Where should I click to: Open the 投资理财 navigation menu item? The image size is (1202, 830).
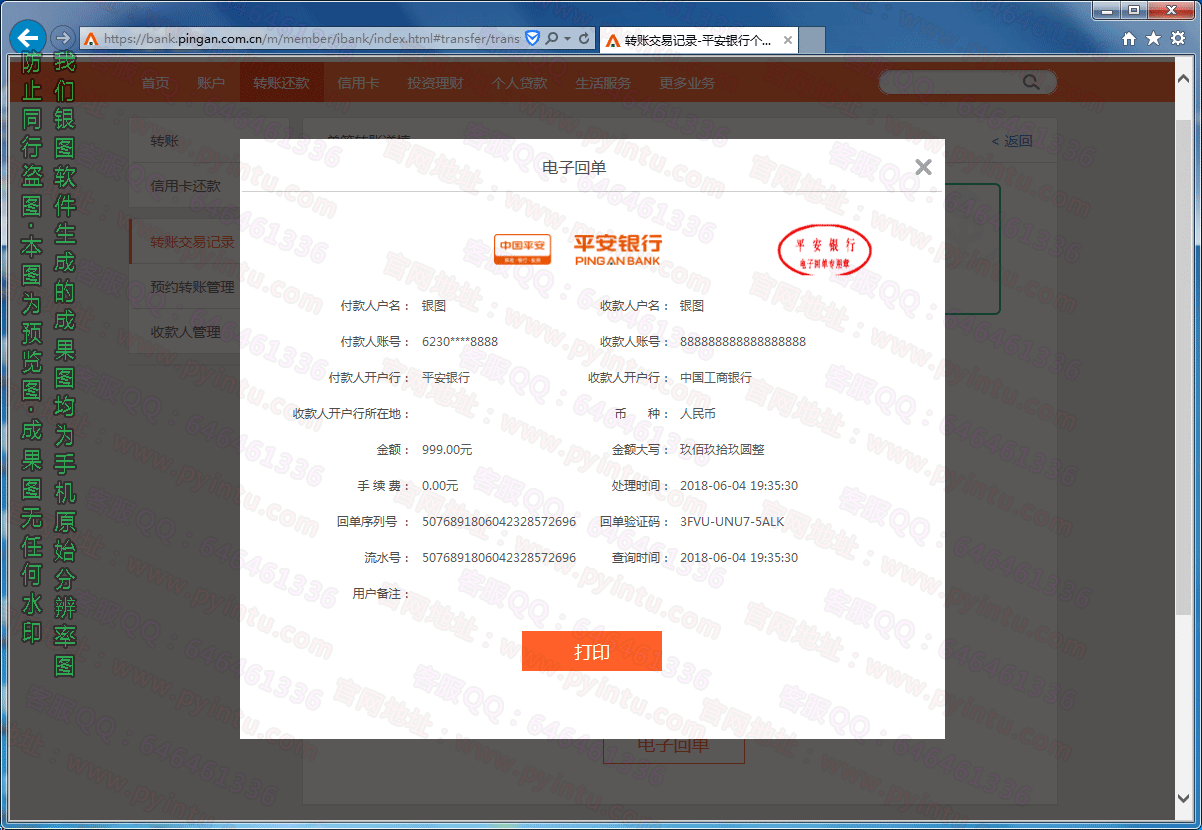(x=435, y=83)
